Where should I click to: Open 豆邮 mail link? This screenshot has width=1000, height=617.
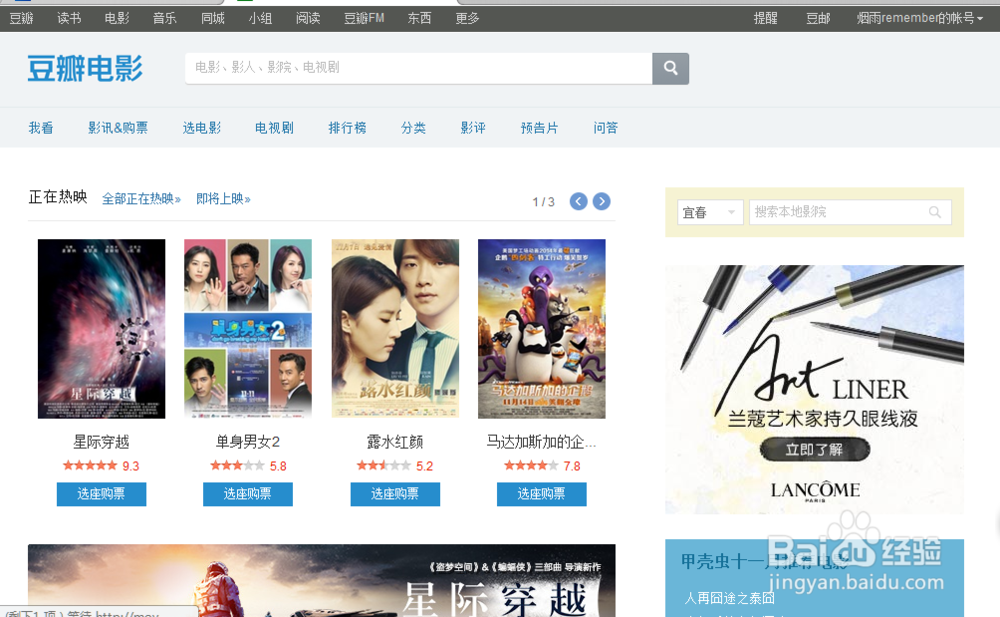point(818,18)
